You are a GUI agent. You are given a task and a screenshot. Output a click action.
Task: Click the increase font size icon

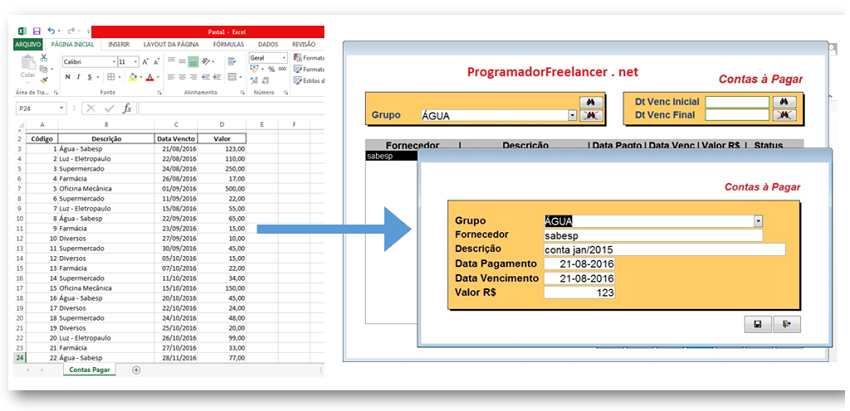pos(145,62)
